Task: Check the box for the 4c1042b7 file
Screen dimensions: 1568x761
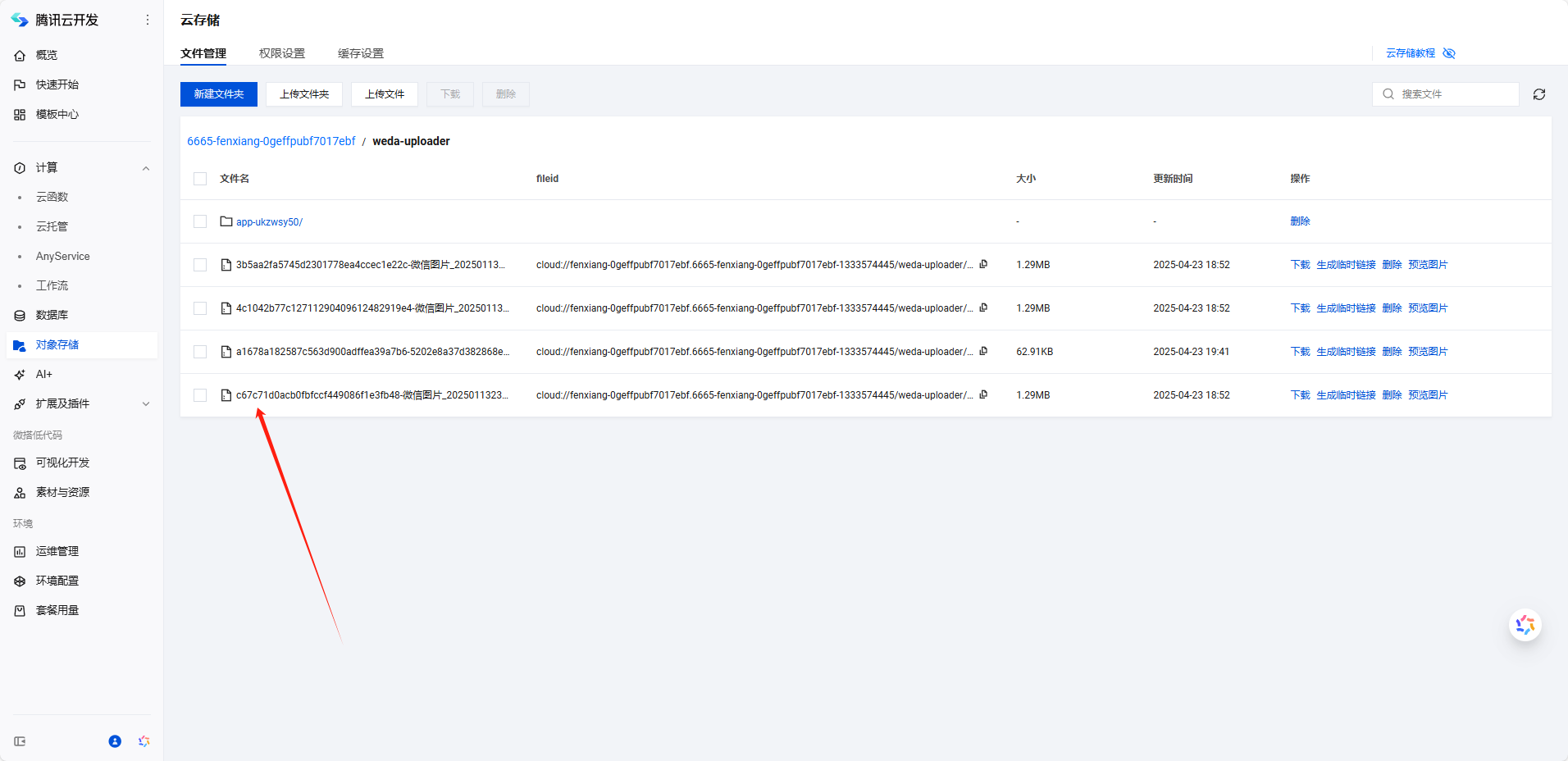Action: click(x=200, y=308)
